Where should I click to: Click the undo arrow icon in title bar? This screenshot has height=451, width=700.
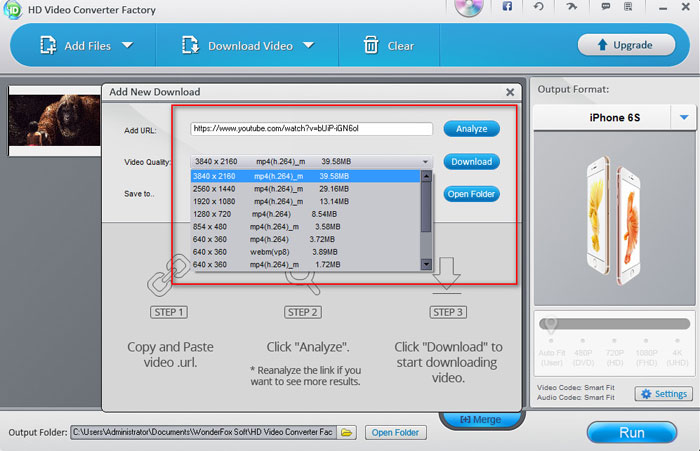click(x=539, y=6)
